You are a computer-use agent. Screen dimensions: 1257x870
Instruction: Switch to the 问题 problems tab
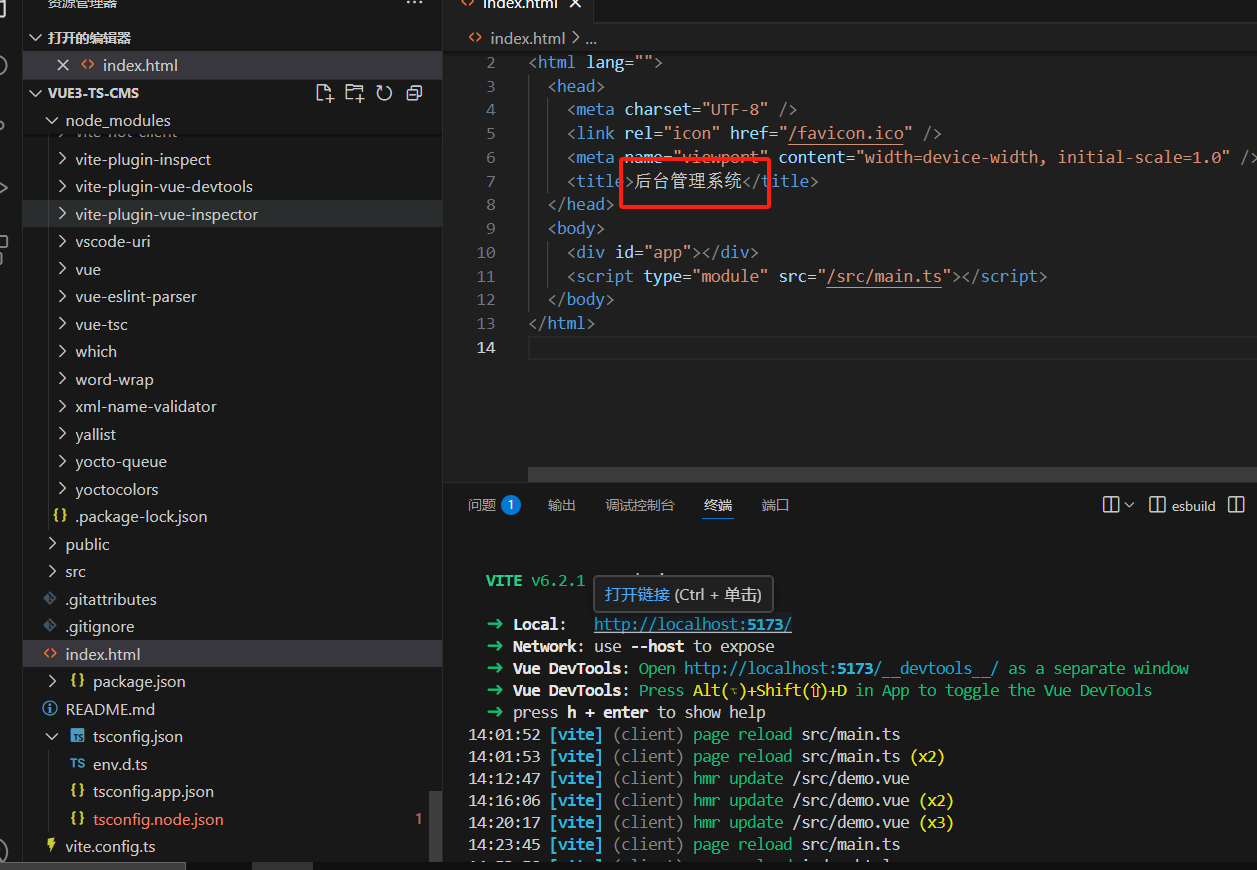click(482, 505)
